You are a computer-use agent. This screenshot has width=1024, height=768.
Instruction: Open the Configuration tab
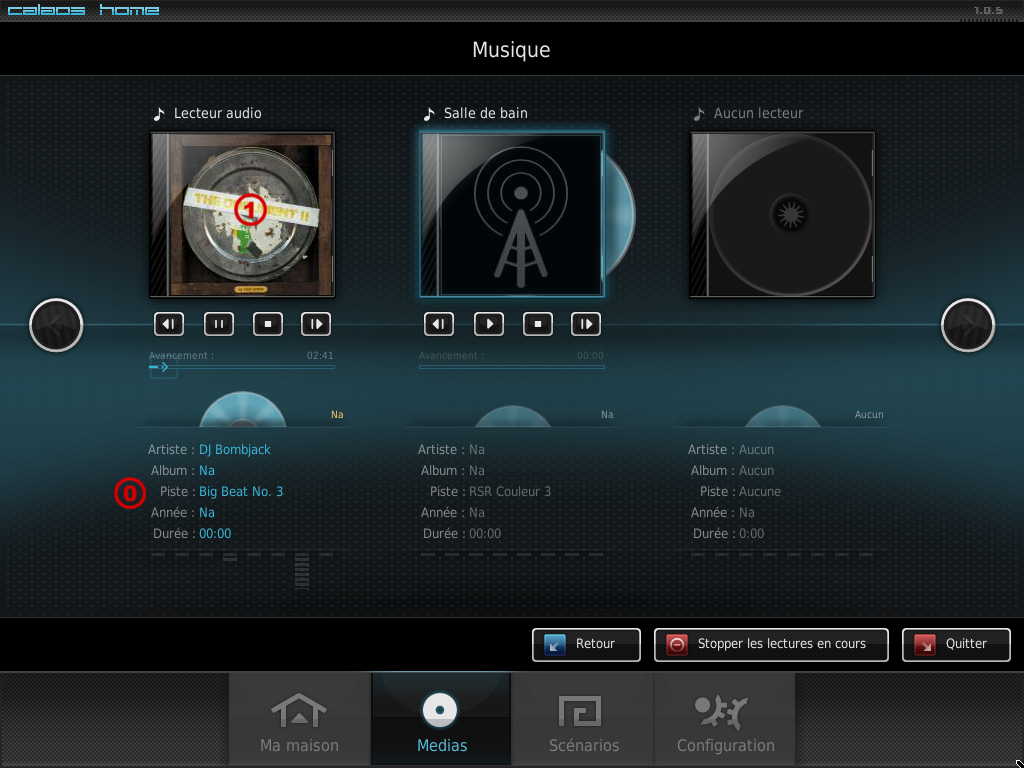click(x=725, y=720)
